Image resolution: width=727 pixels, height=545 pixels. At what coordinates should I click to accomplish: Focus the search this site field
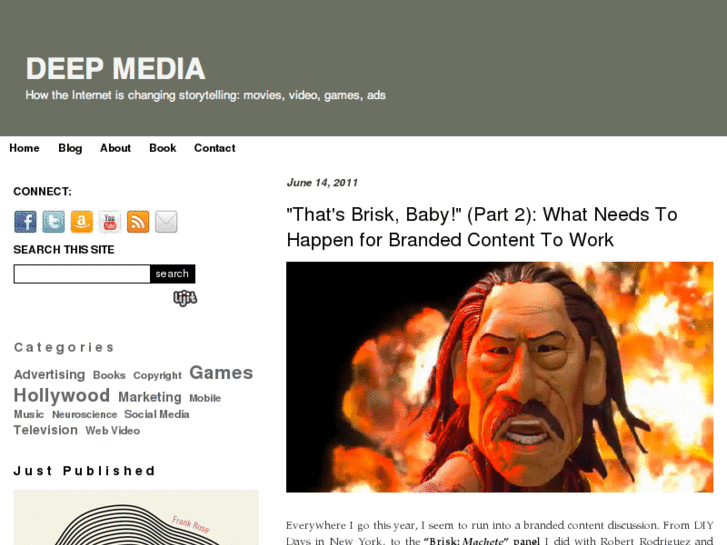pos(82,274)
